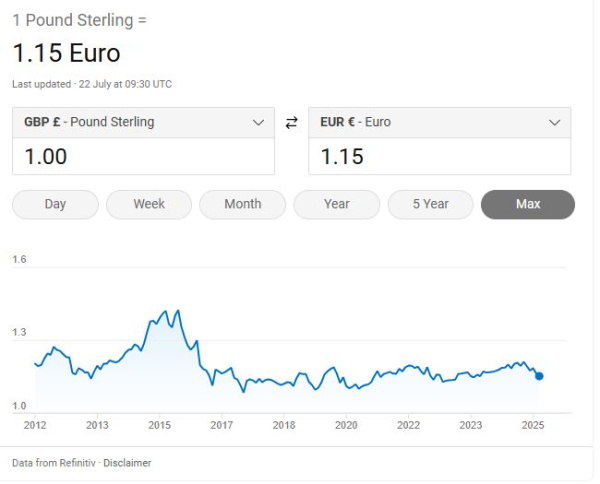600x484 pixels.
Task: Show the Month chart range
Action: 243,204
